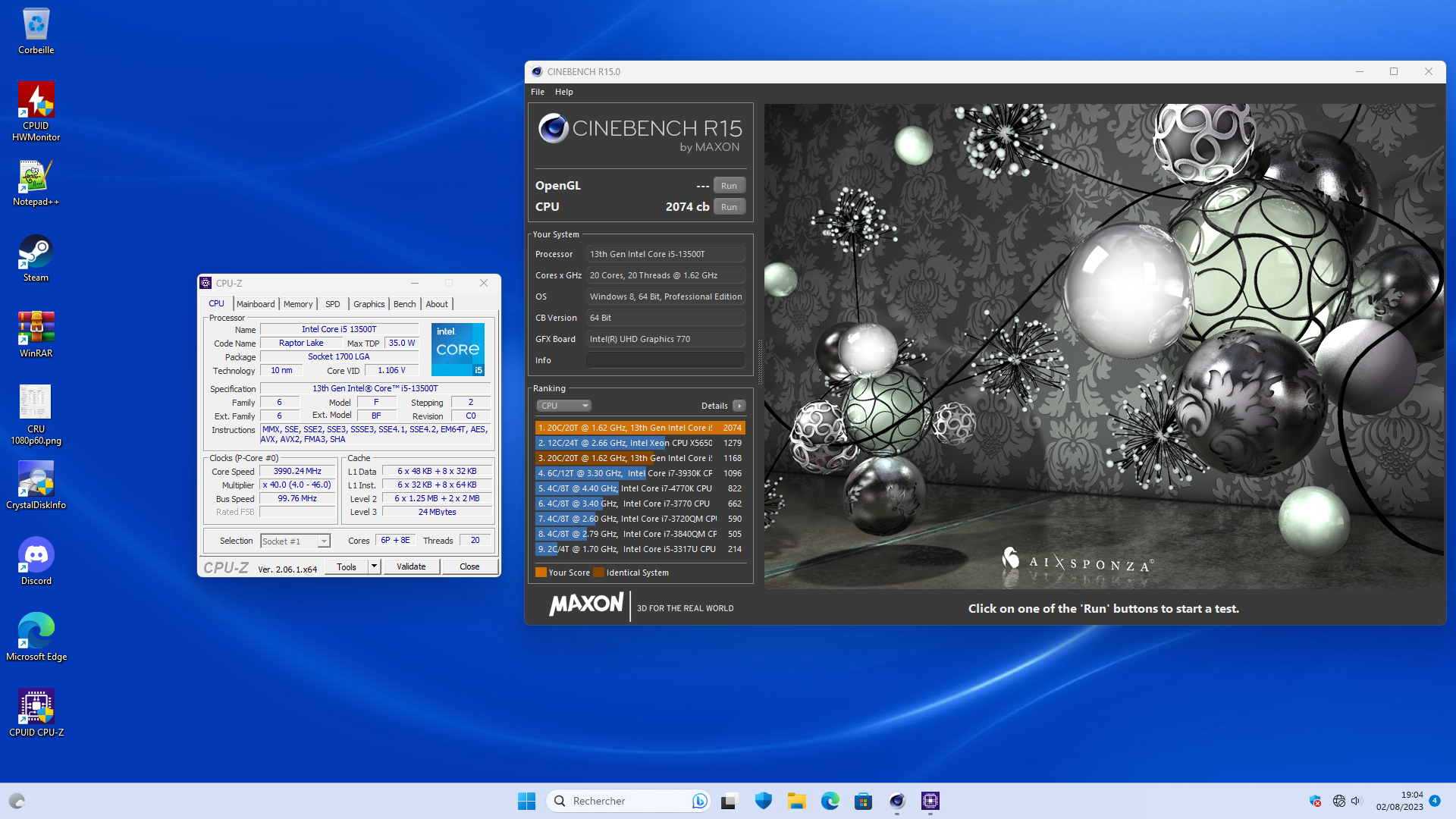The width and height of the screenshot is (1456, 819).
Task: Open Notepad++ desktop shortcut
Action: [x=36, y=184]
